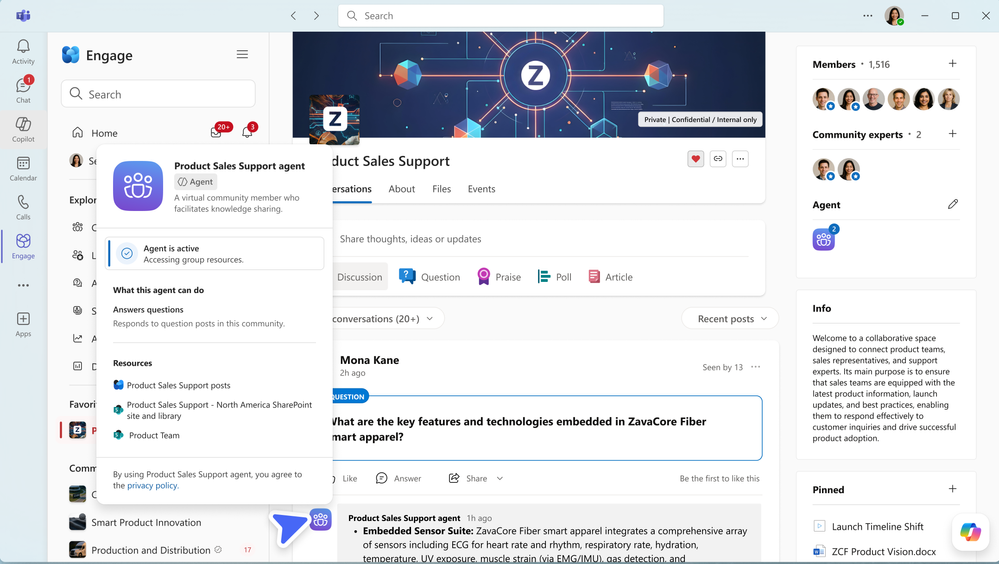The height and width of the screenshot is (564, 999).
Task: Add a new member with plus icon
Action: pyautogui.click(x=952, y=64)
